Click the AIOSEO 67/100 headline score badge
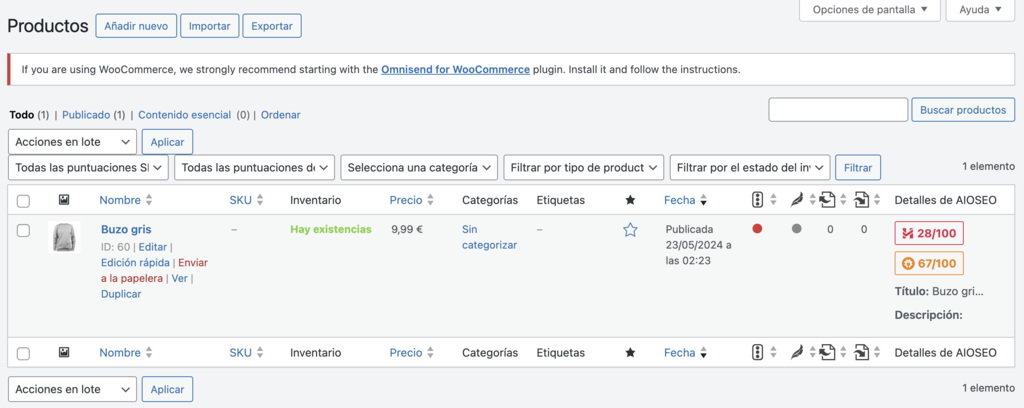Screen dimensions: 1024x408 point(929,264)
